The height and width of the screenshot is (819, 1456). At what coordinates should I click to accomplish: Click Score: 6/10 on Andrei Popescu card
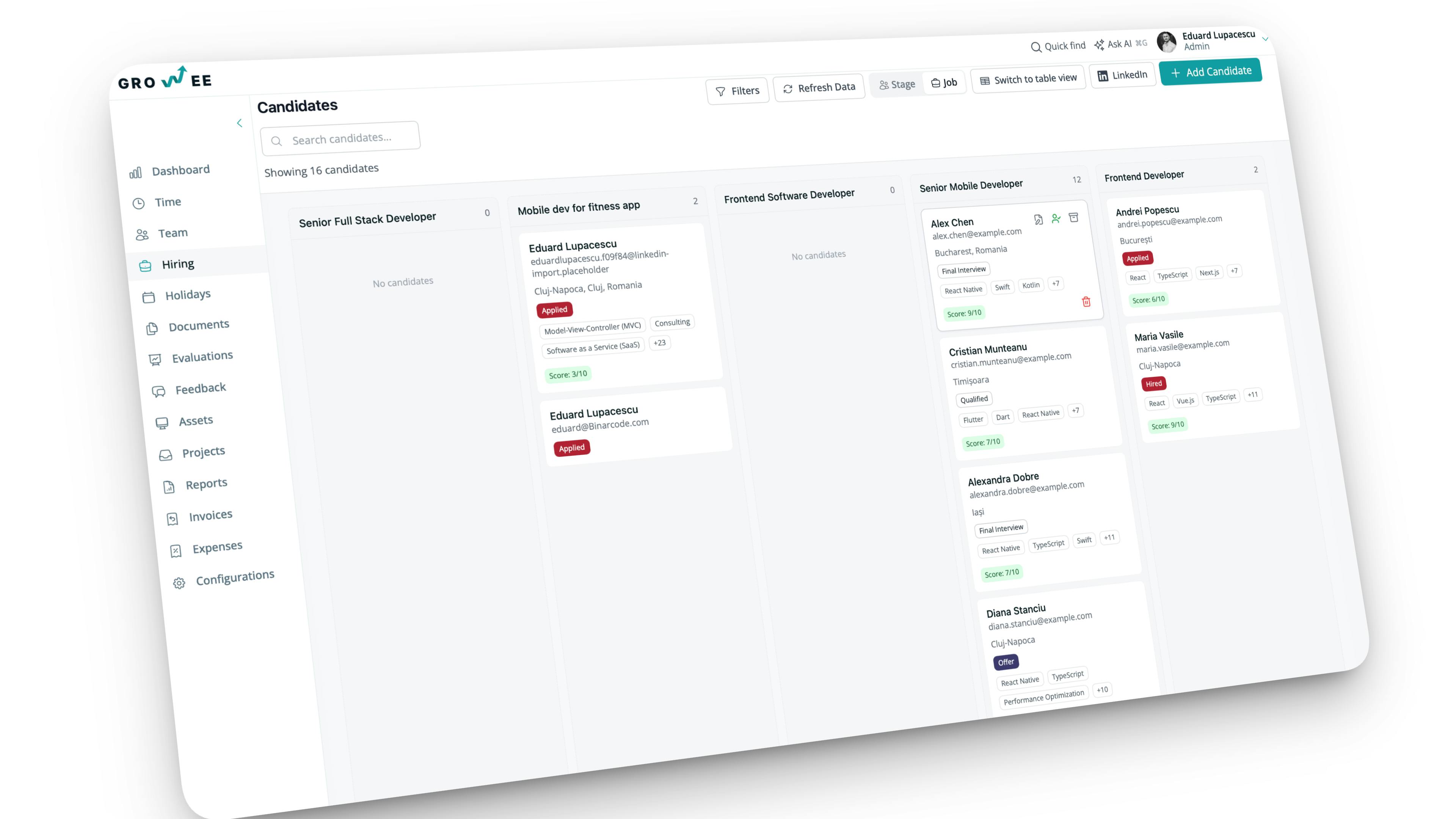click(1148, 300)
